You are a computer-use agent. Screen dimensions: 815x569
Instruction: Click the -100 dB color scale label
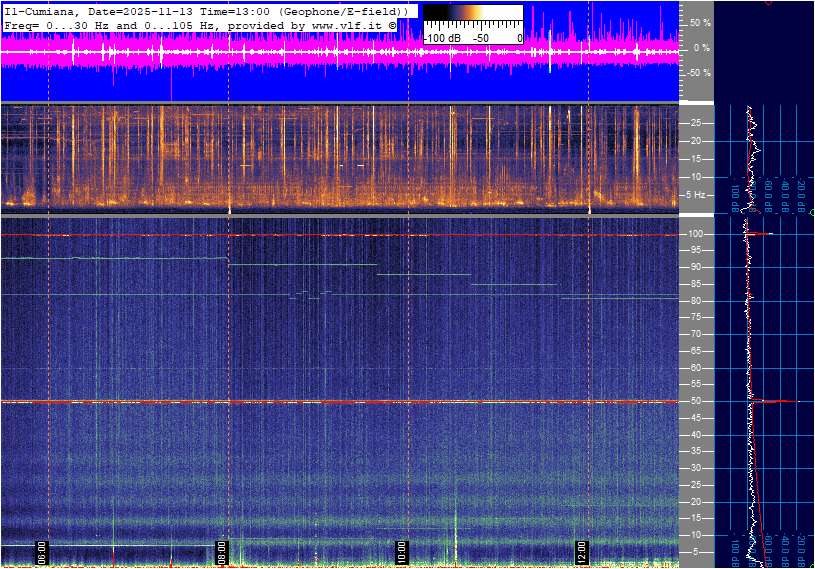442,38
